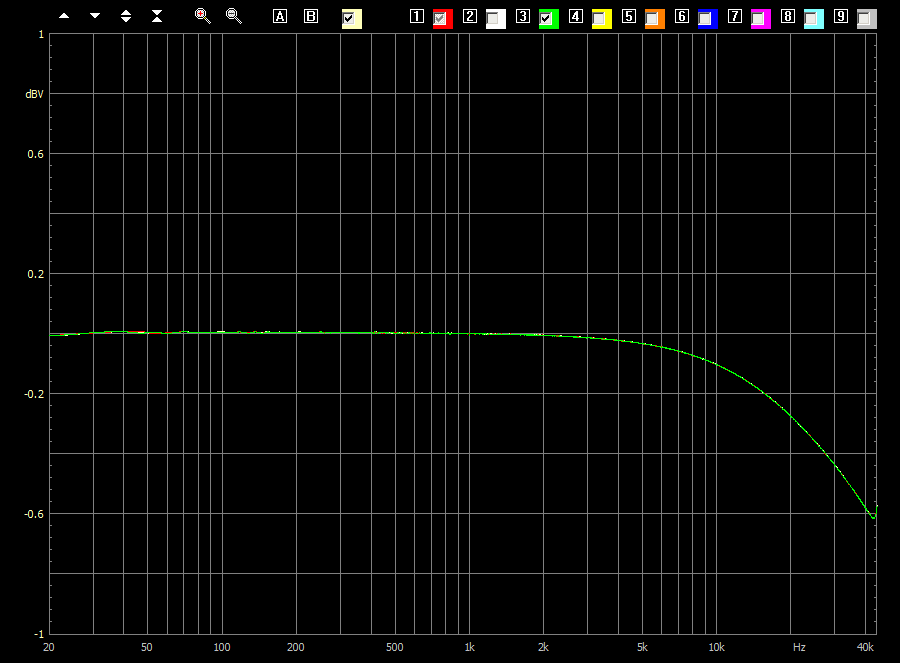Click the 1k frequency axis label

470,647
